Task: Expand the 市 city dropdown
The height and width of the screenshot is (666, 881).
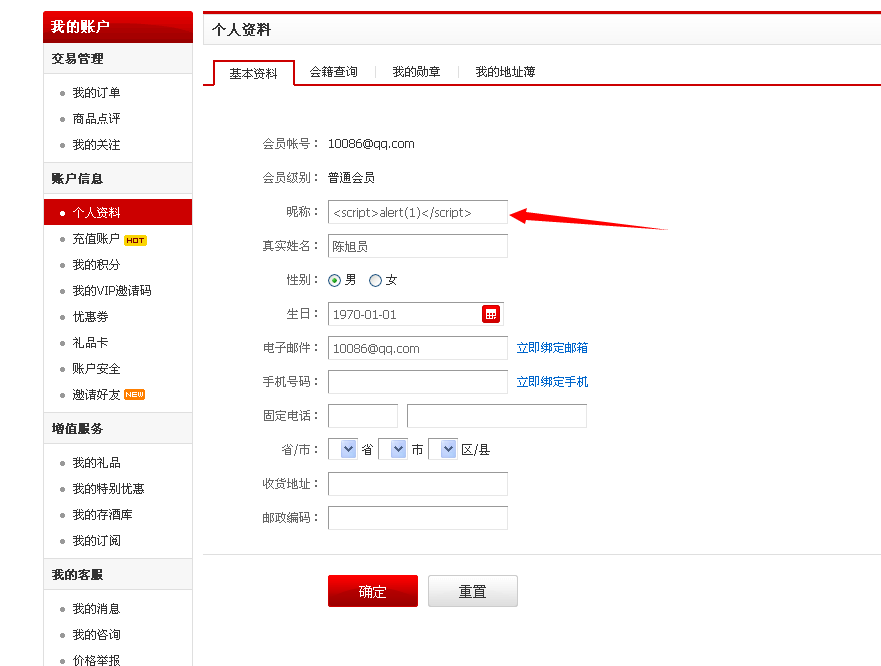Action: click(x=393, y=449)
